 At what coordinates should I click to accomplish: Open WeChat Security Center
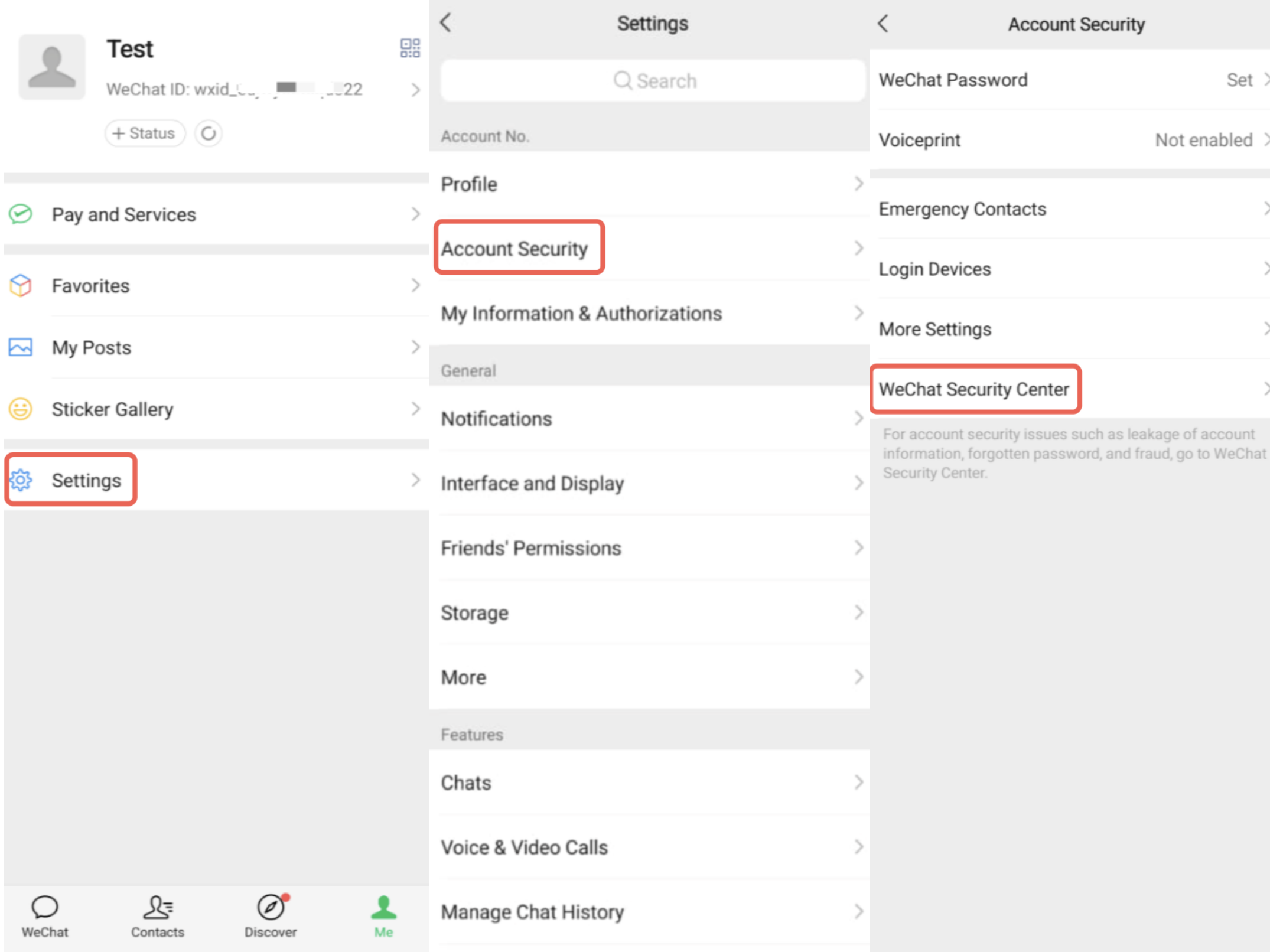[x=1070, y=389]
